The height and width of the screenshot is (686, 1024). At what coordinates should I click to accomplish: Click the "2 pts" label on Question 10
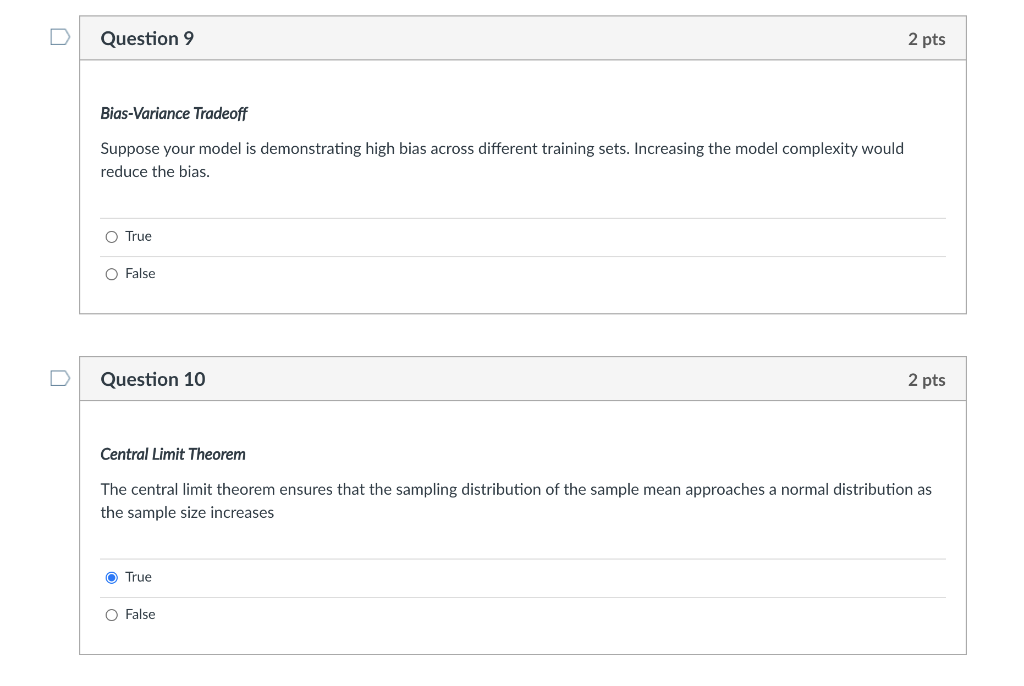pyautogui.click(x=926, y=380)
